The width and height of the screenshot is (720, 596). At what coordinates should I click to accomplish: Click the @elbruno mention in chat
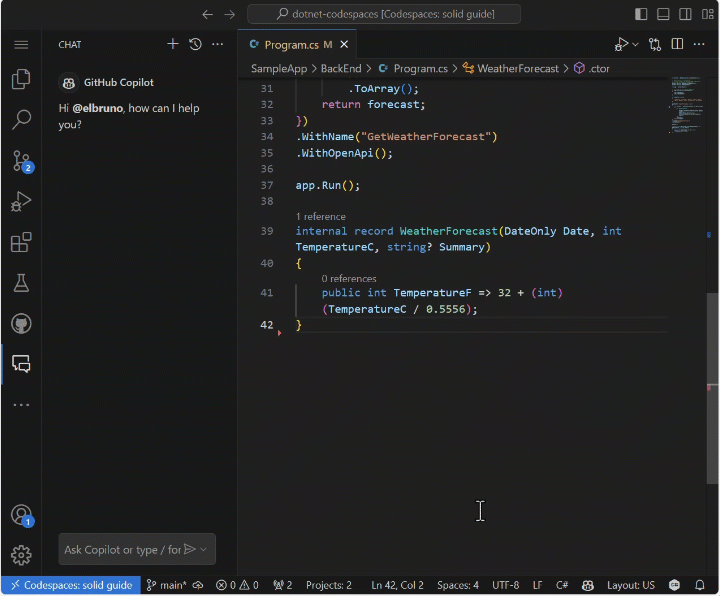tap(97, 108)
